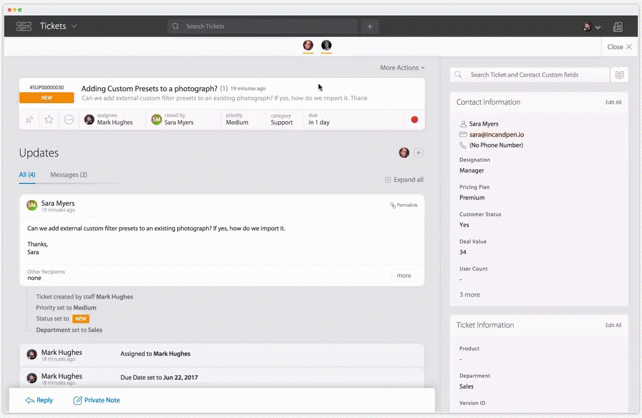Click the circled ellipsis icon on the ticket
Image resolution: width=642 pixels, height=418 pixels.
point(69,120)
